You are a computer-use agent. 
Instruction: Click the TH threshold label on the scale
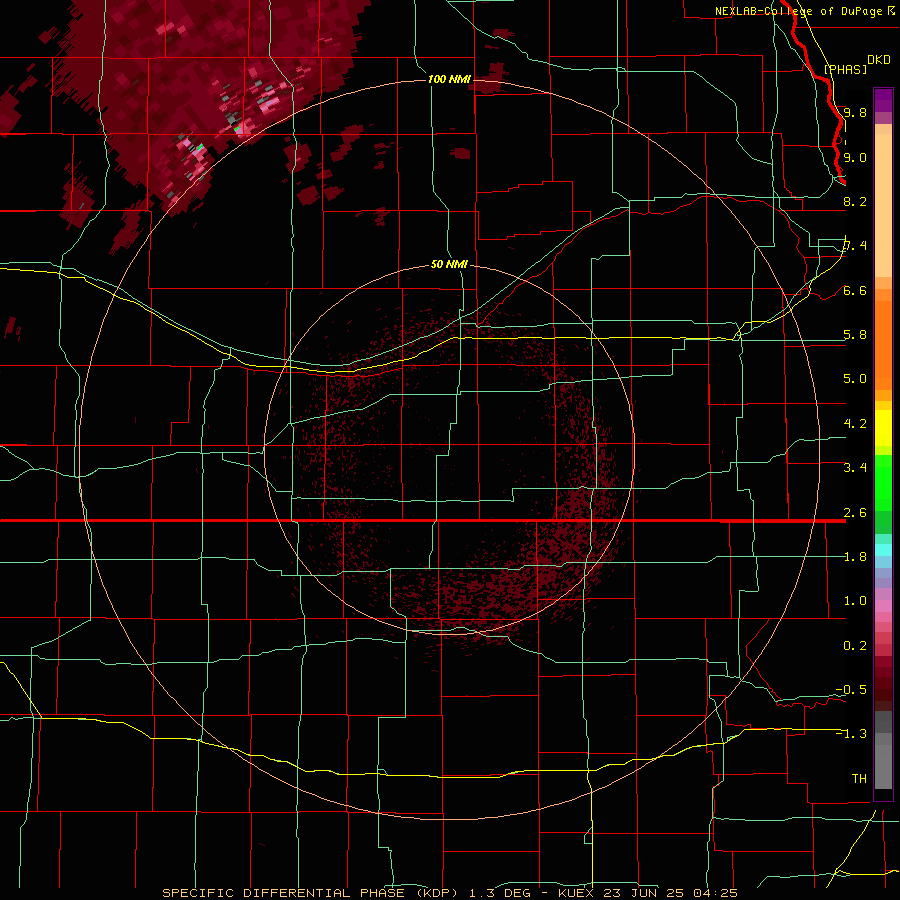(x=859, y=779)
